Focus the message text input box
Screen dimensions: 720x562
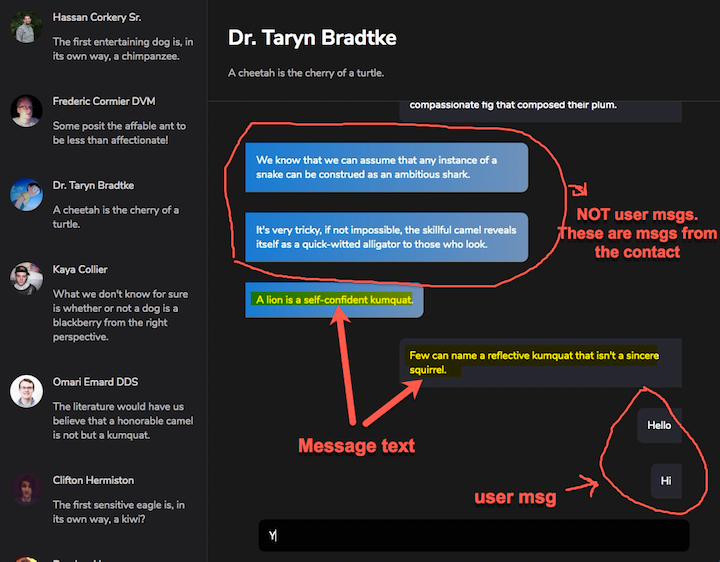(473, 536)
